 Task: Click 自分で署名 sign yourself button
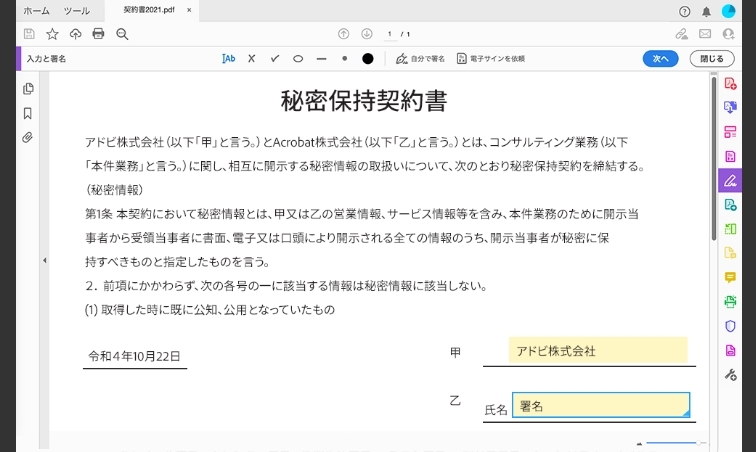420,59
